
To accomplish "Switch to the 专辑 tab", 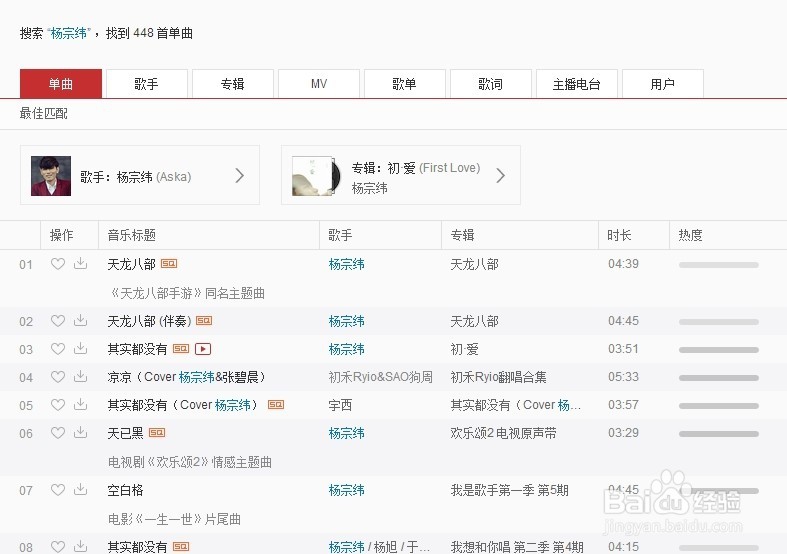I will [233, 84].
